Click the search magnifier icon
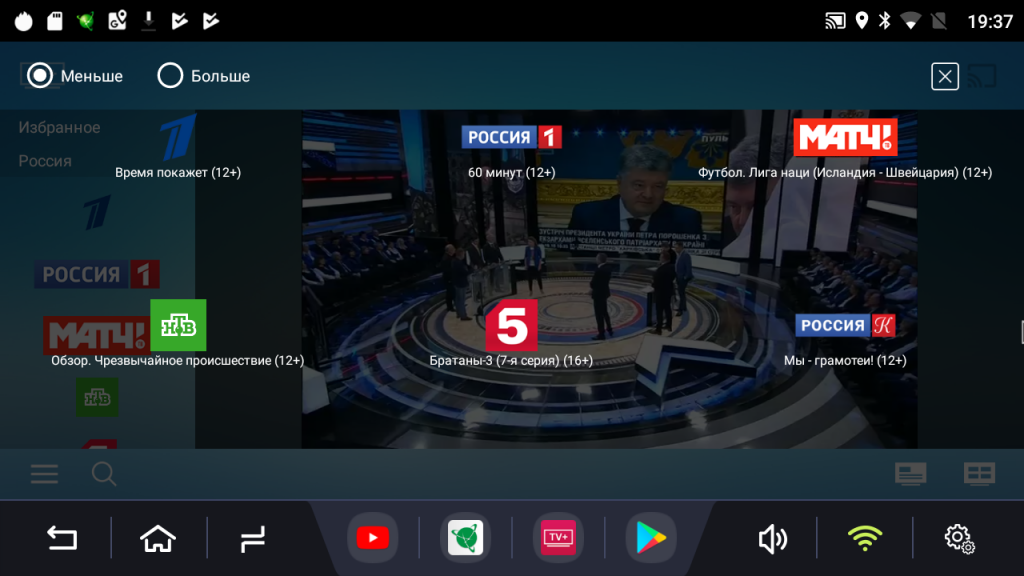The width and height of the screenshot is (1024, 576). [104, 474]
